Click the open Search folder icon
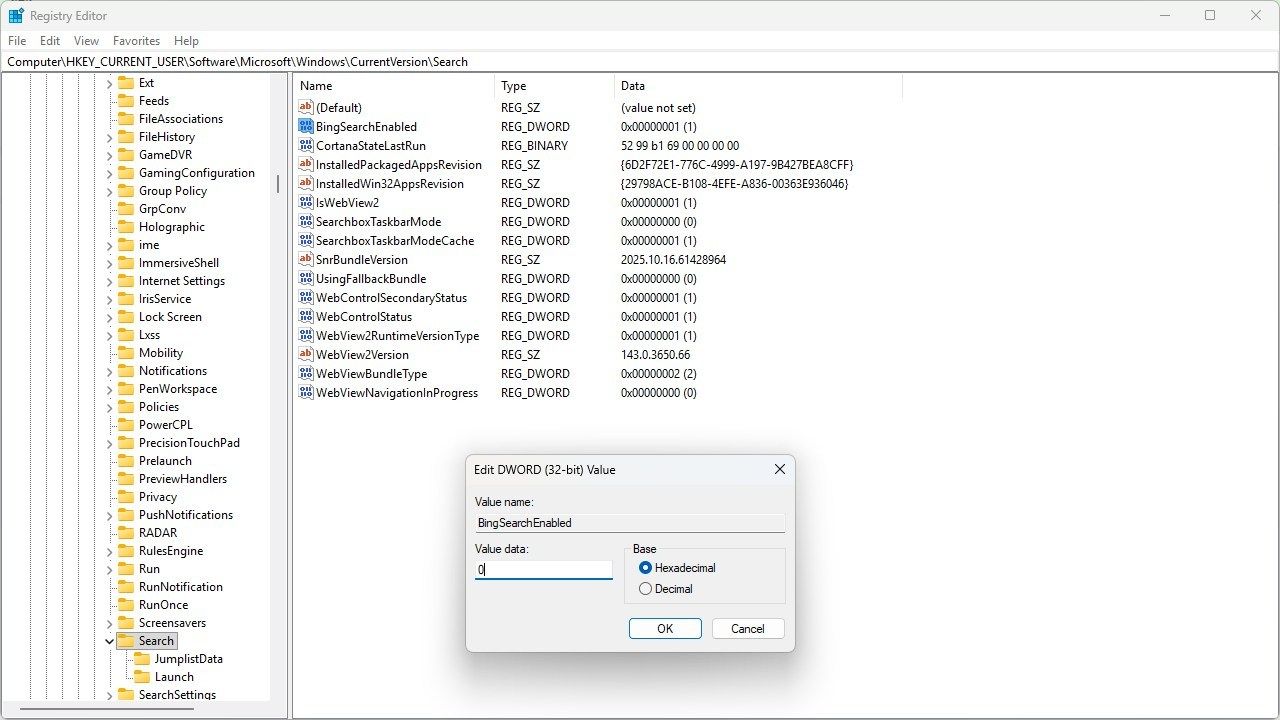The image size is (1280, 720). click(x=126, y=641)
